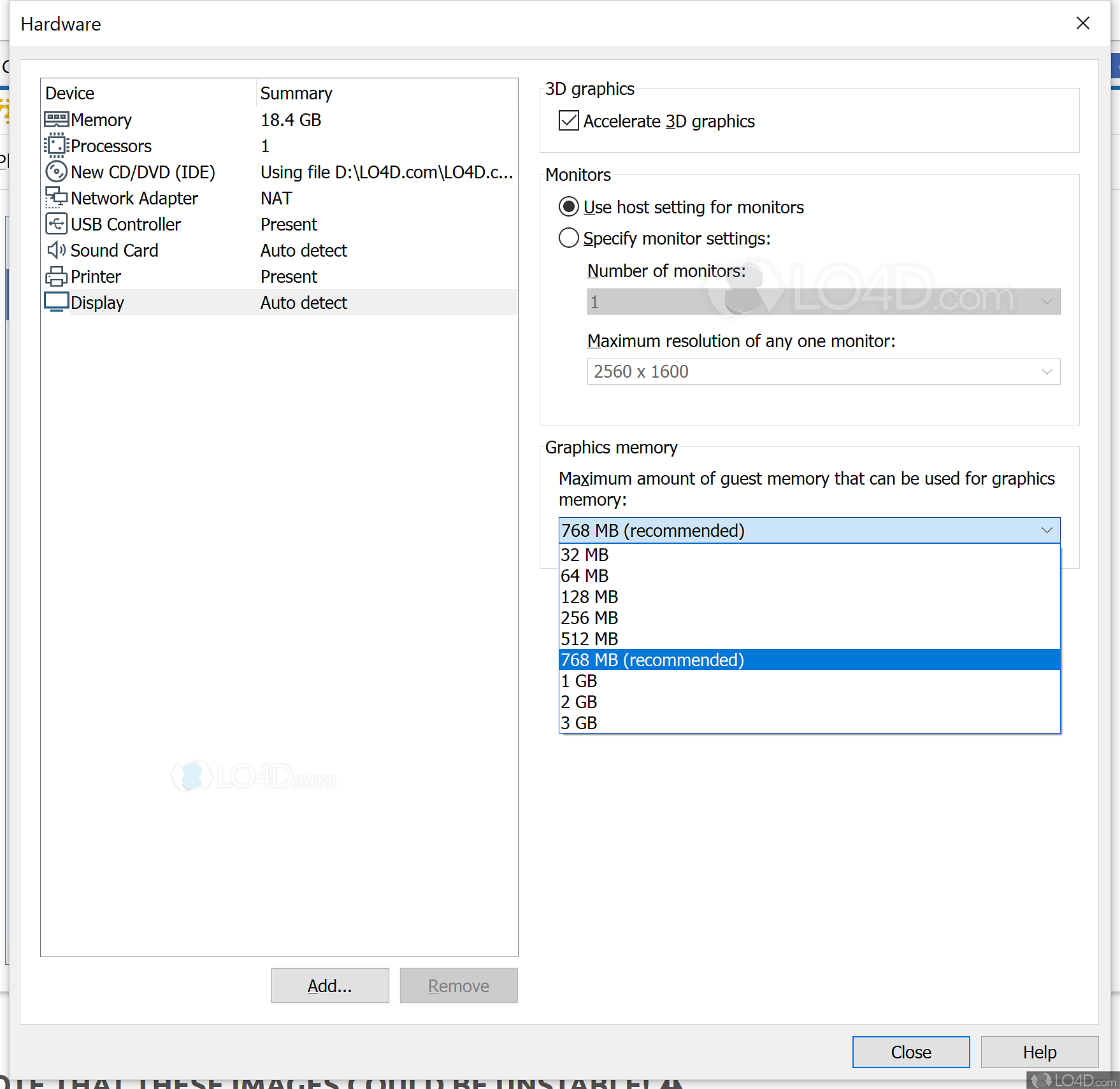
Task: Click the Add button
Action: click(x=329, y=985)
